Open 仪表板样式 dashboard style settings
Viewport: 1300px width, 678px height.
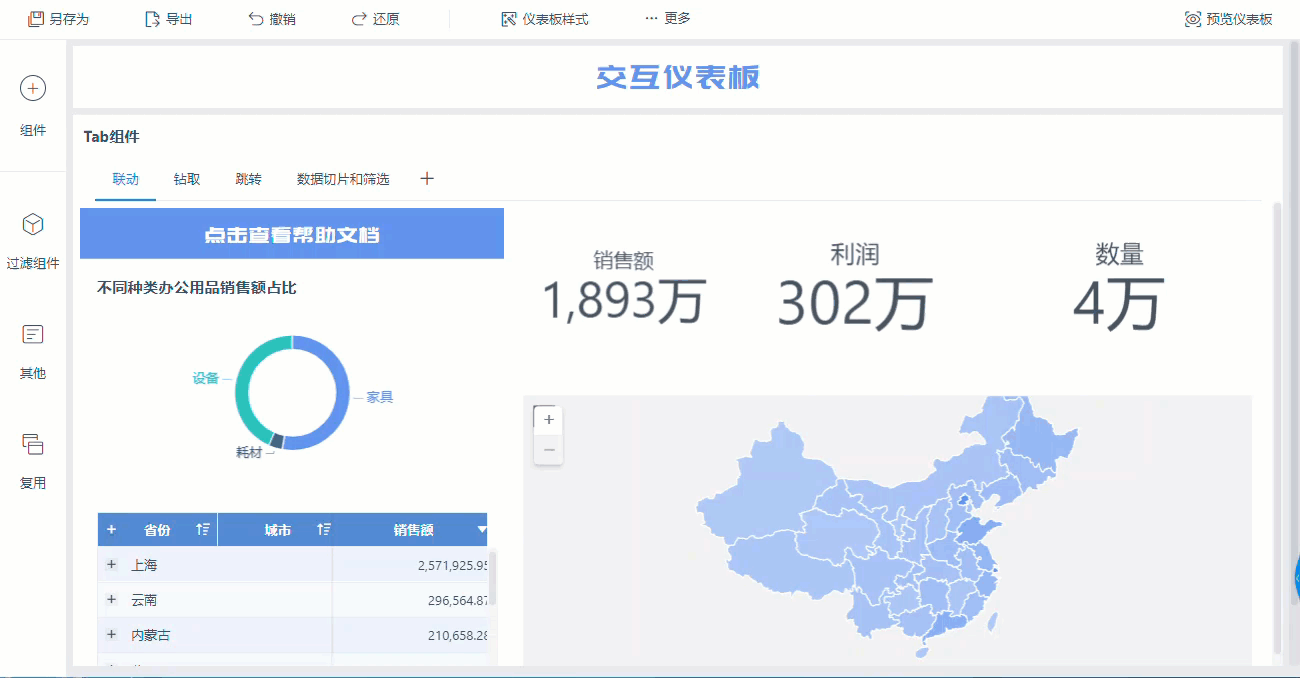545,19
